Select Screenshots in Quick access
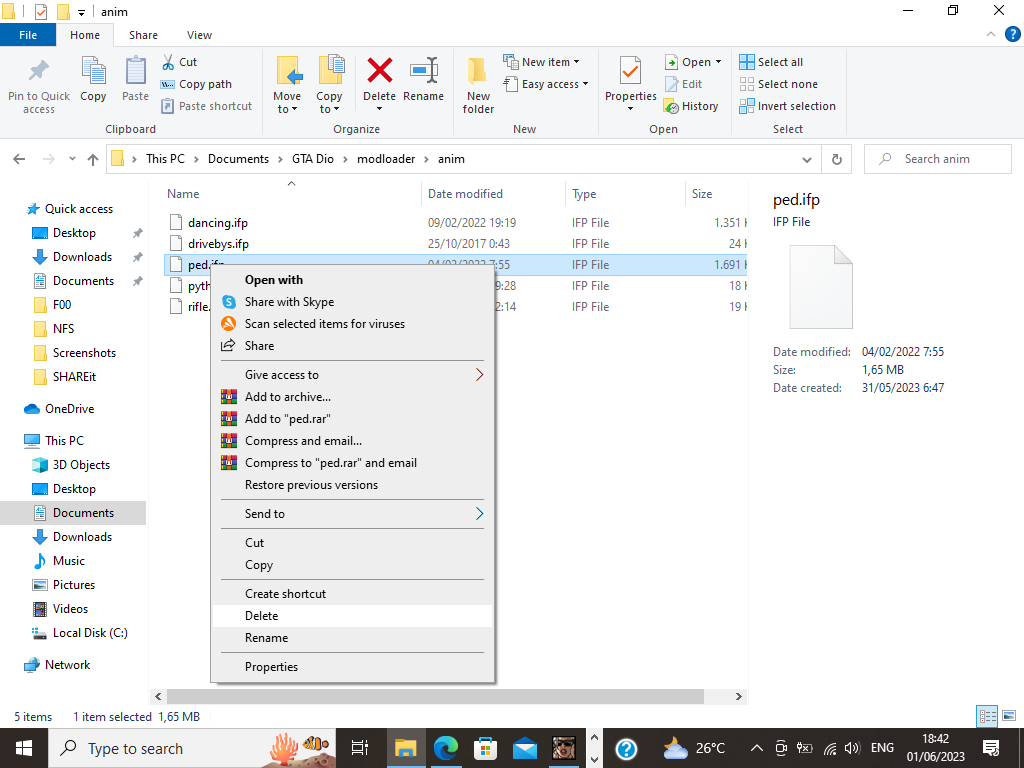1024x768 pixels. click(x=84, y=353)
